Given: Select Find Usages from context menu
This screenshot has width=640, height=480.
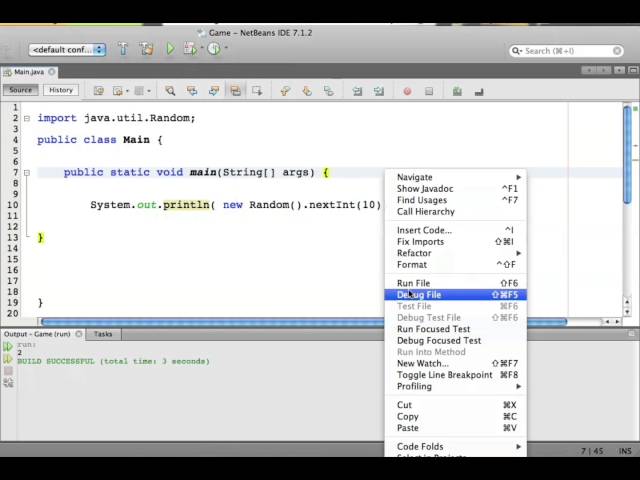Looking at the screenshot, I should 456,200.
